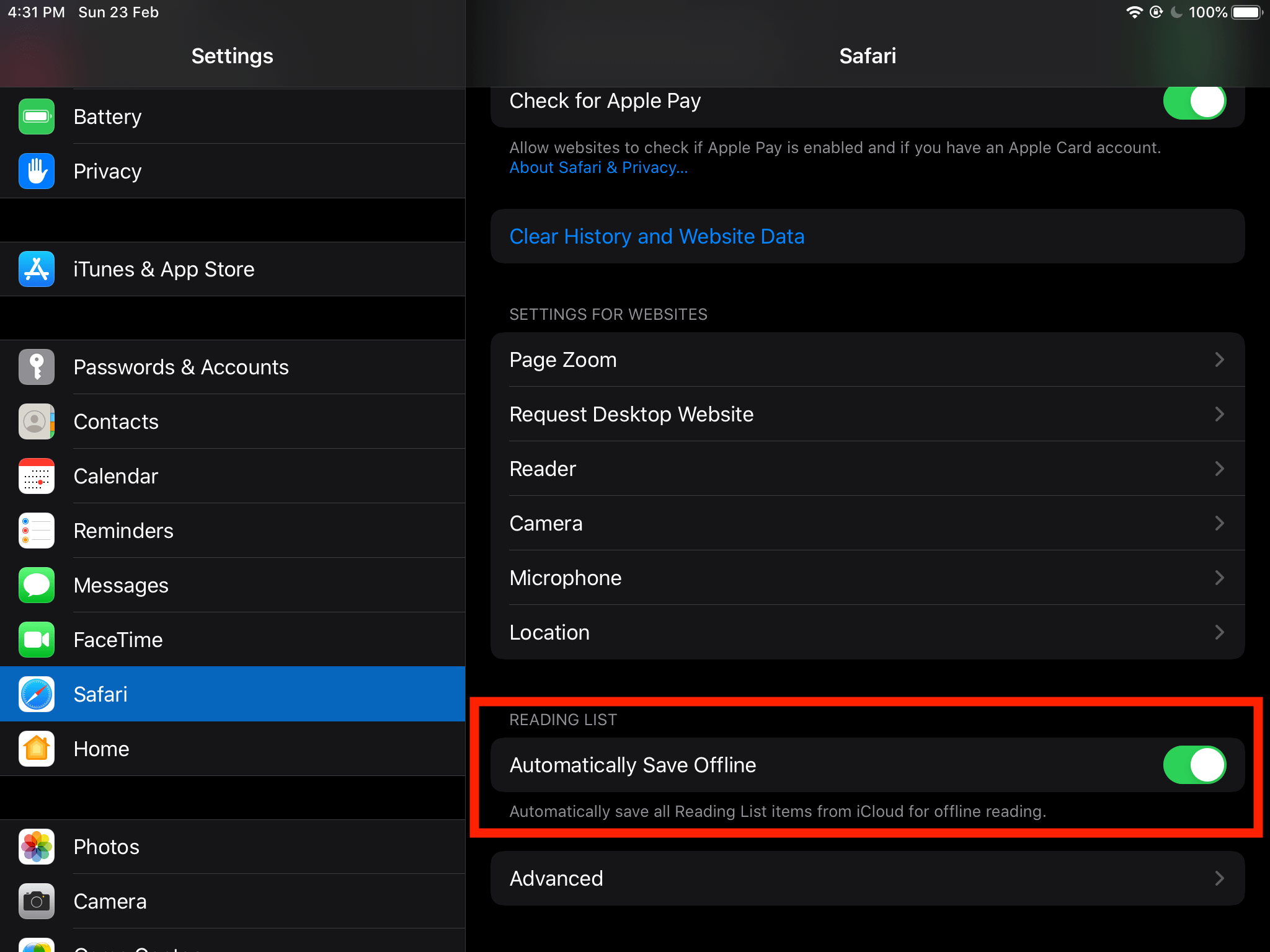Tap the Photos pinwheel icon
This screenshot has height=952, width=1270.
coord(37,847)
